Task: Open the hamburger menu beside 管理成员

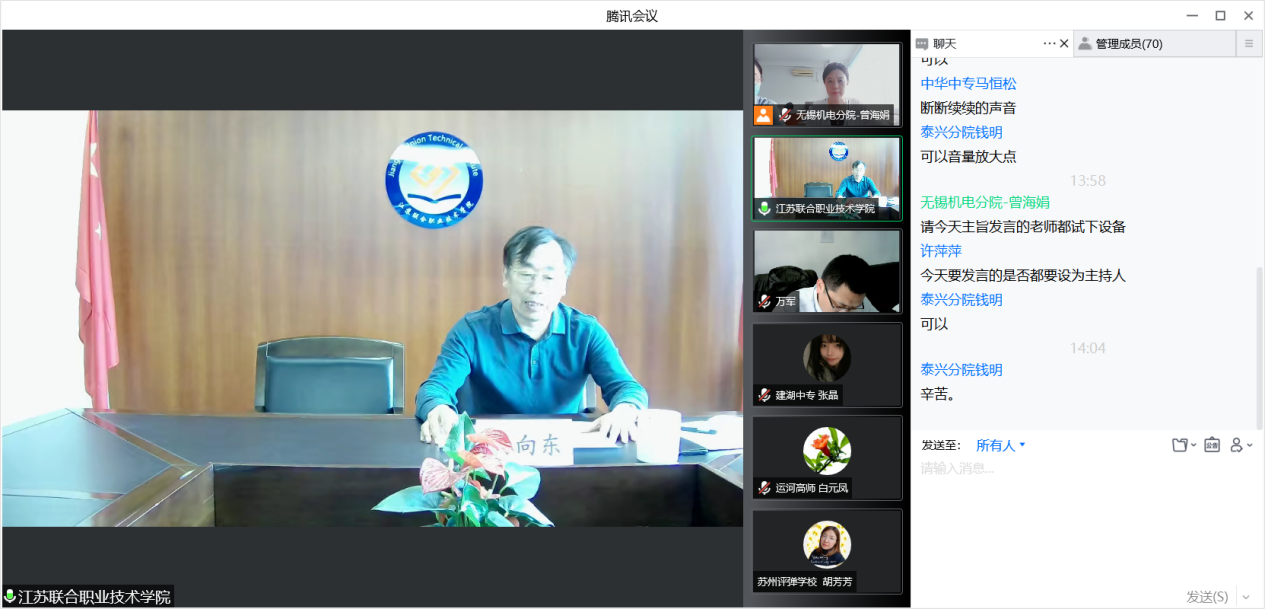Action: pos(1248,44)
